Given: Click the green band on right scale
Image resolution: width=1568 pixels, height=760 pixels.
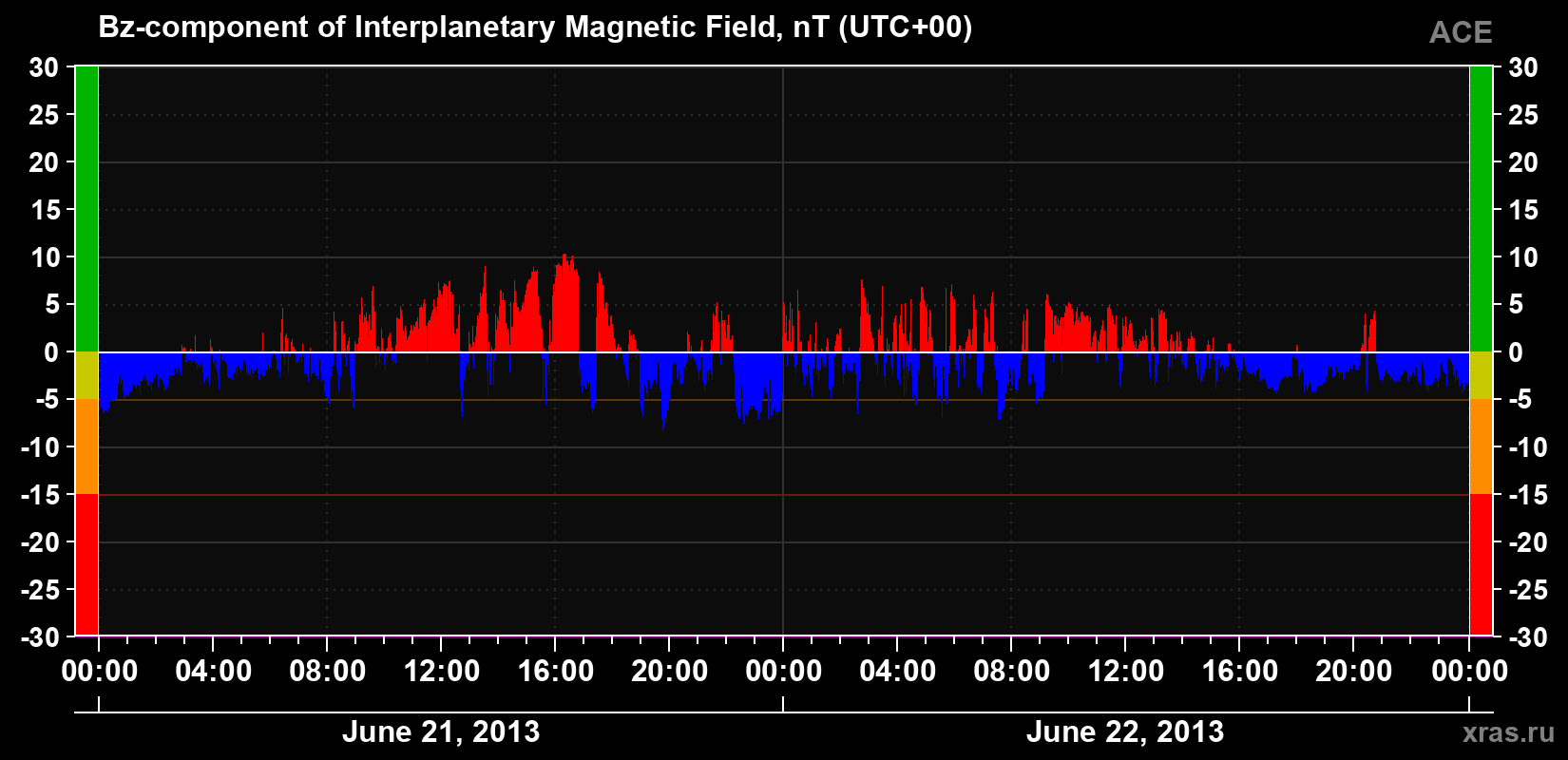Looking at the screenshot, I should click(1481, 209).
